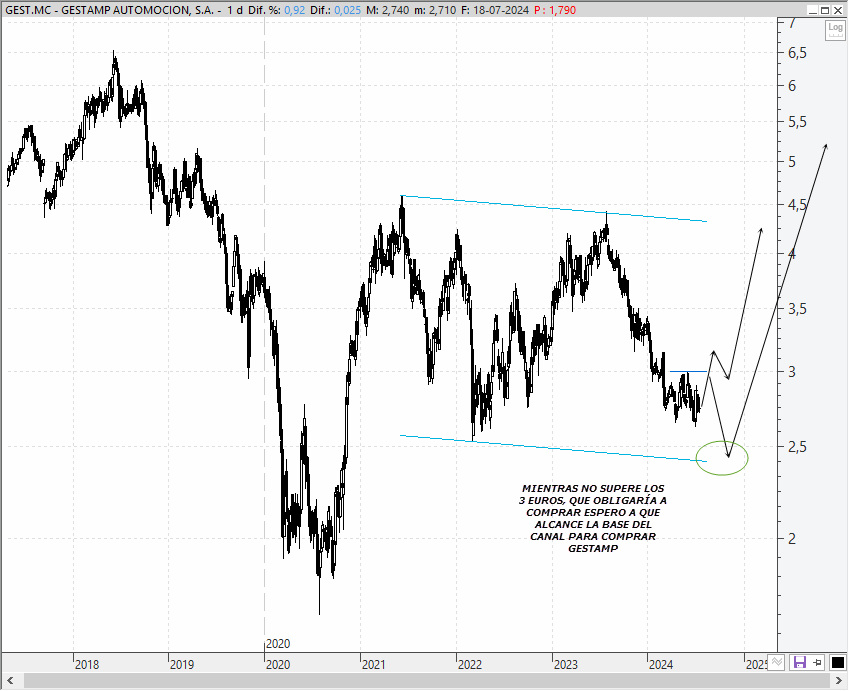
Task: Close the chart window
Action: (x=838, y=10)
